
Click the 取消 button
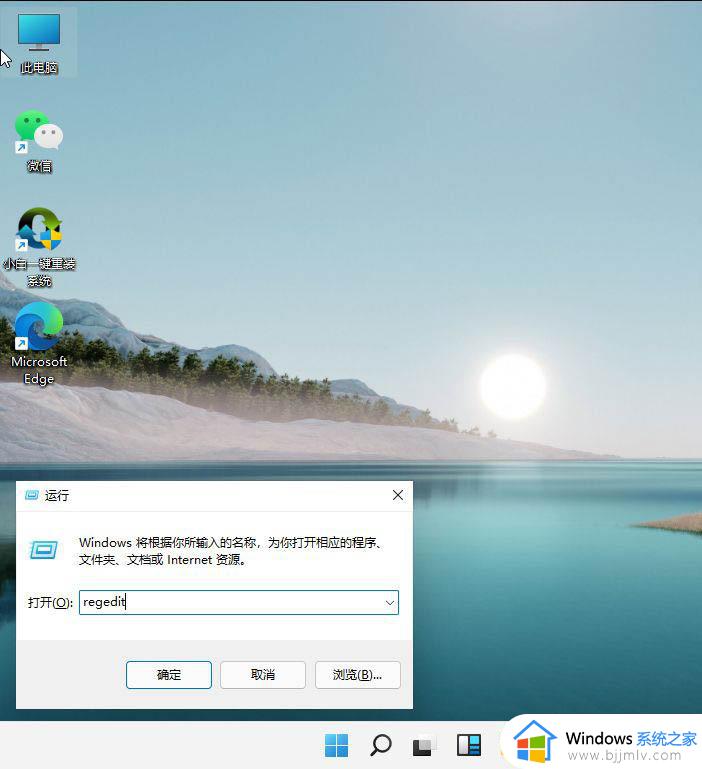coord(263,675)
